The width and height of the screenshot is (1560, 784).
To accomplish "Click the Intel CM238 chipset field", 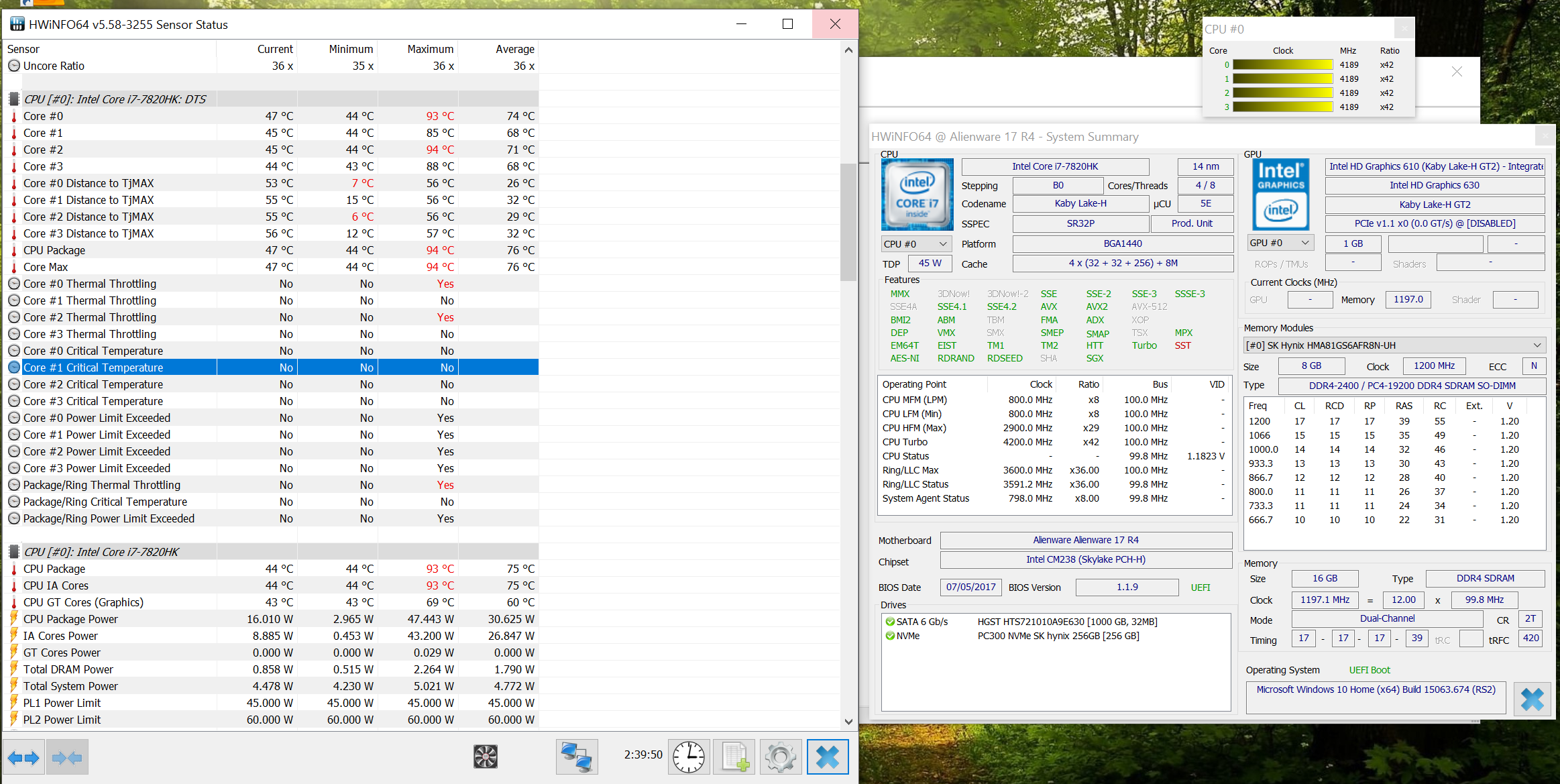I will click(x=1086, y=559).
